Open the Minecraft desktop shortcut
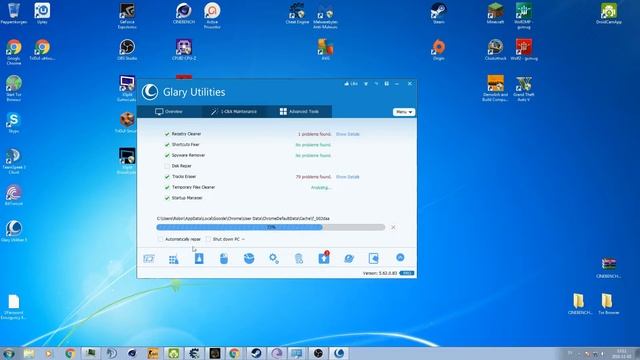 click(496, 13)
